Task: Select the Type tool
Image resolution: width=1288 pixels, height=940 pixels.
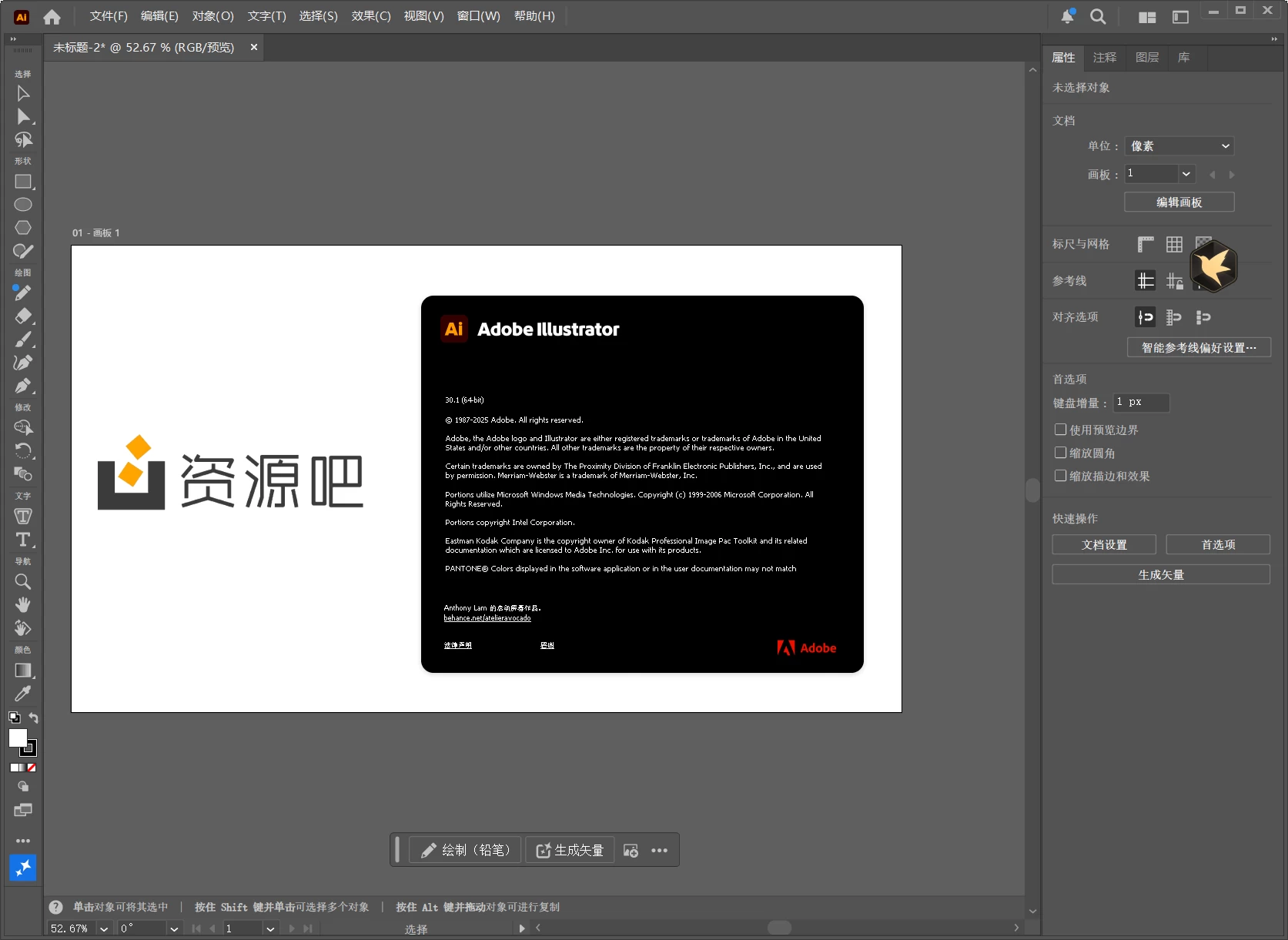Action: (22, 540)
